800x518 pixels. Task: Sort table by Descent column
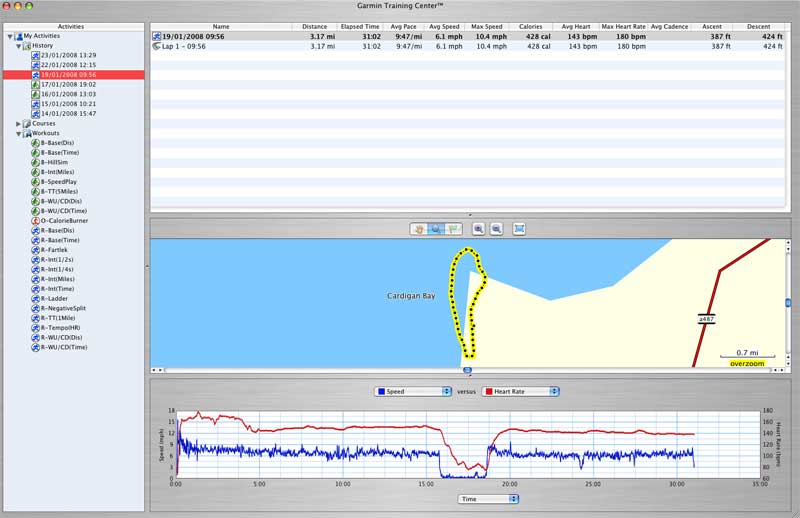(x=759, y=27)
